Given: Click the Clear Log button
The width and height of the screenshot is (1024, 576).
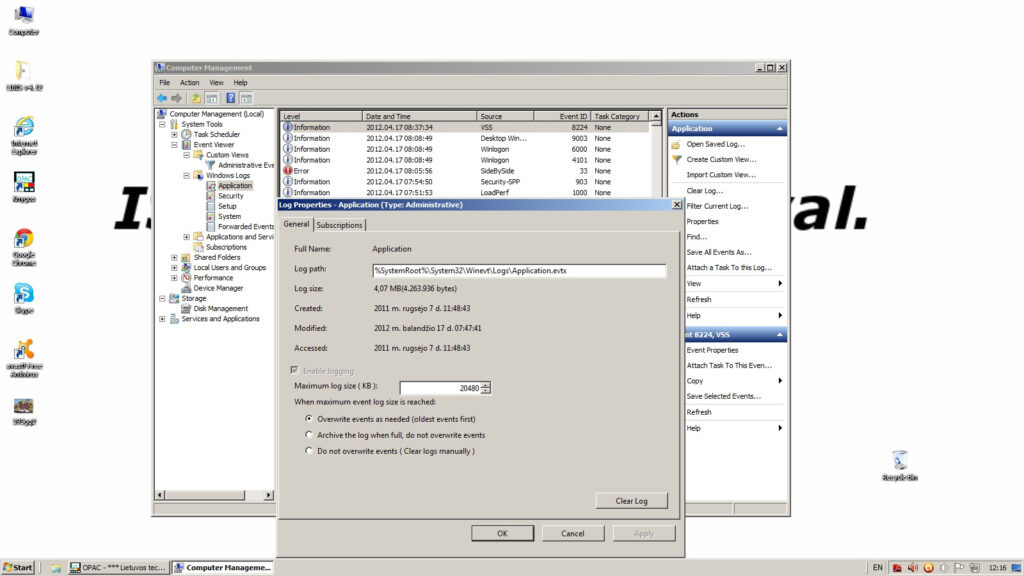Looking at the screenshot, I should click(x=632, y=501).
